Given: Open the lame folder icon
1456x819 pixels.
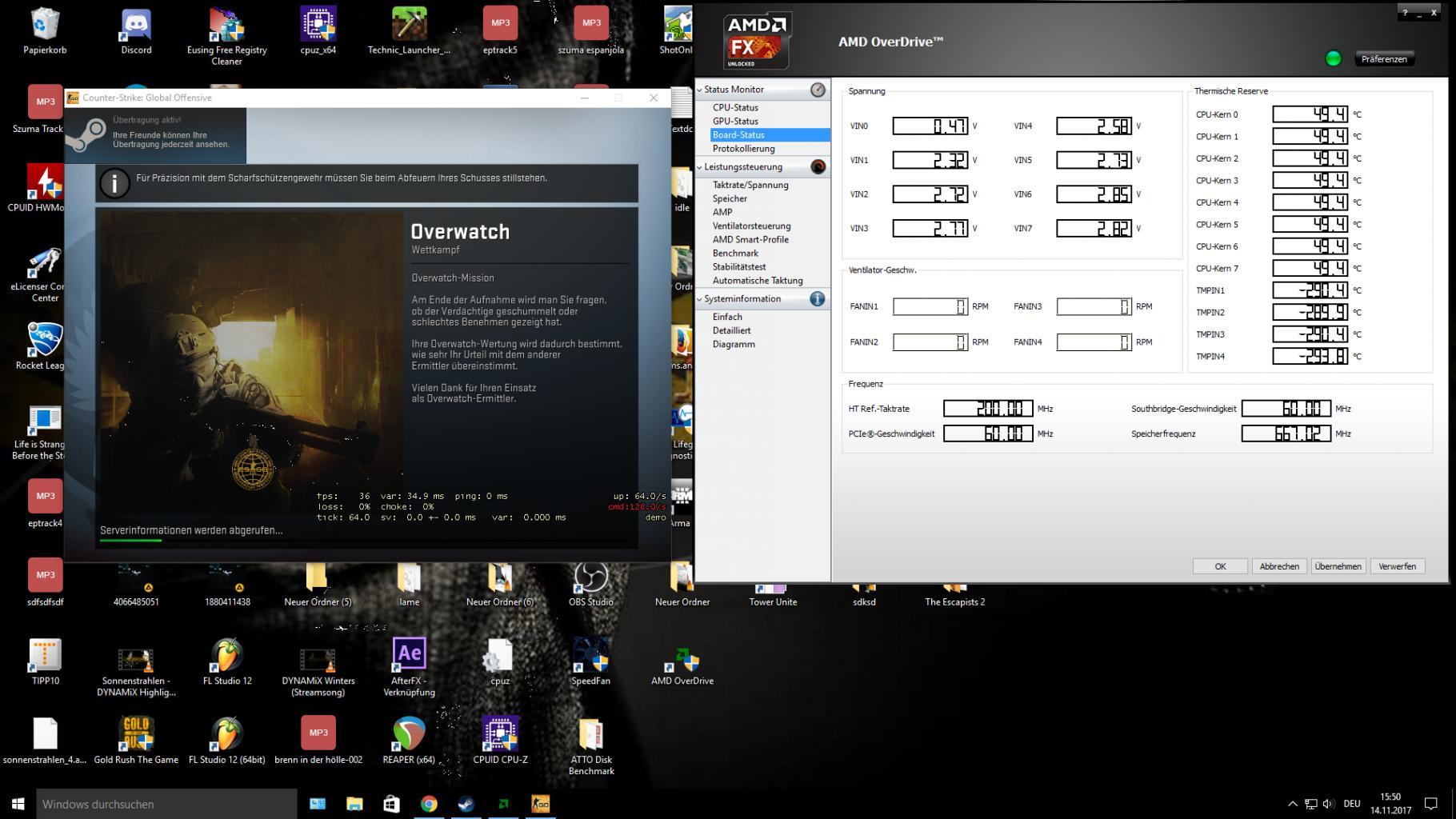Looking at the screenshot, I should 409,584.
